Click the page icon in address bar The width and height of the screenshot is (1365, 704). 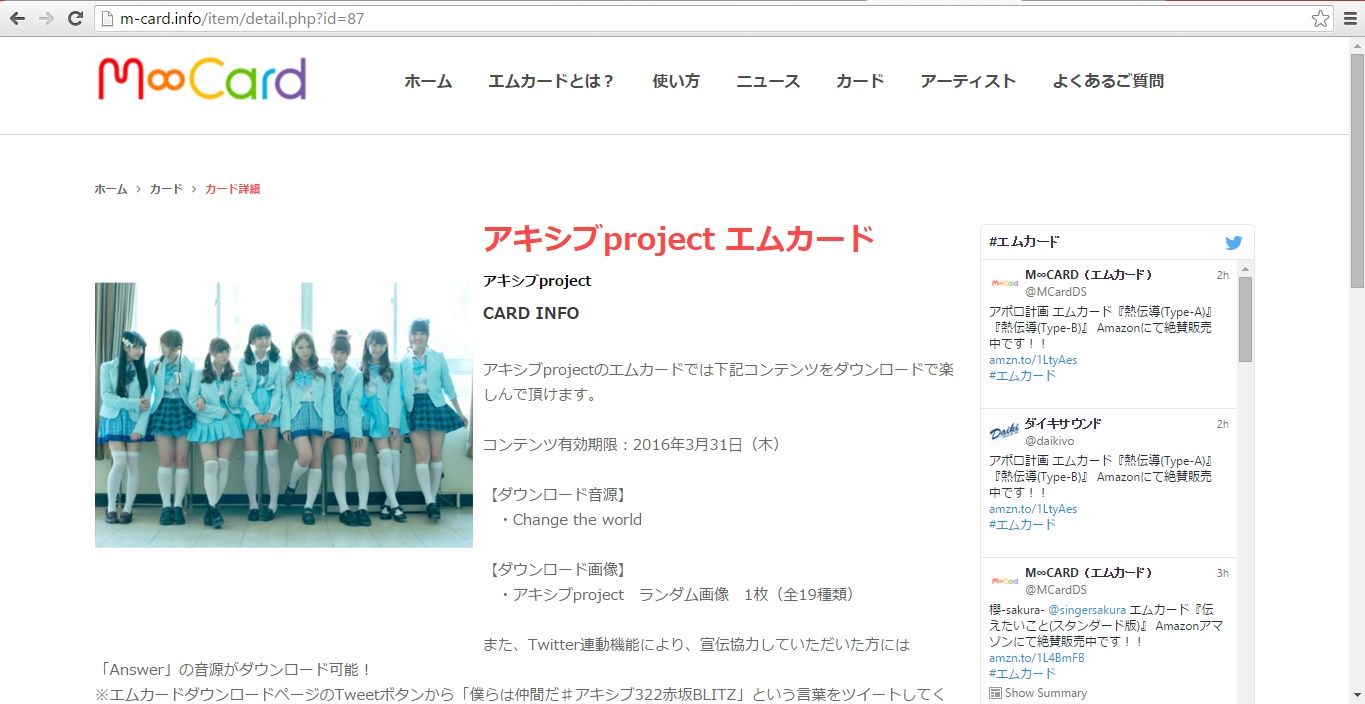pos(107,18)
